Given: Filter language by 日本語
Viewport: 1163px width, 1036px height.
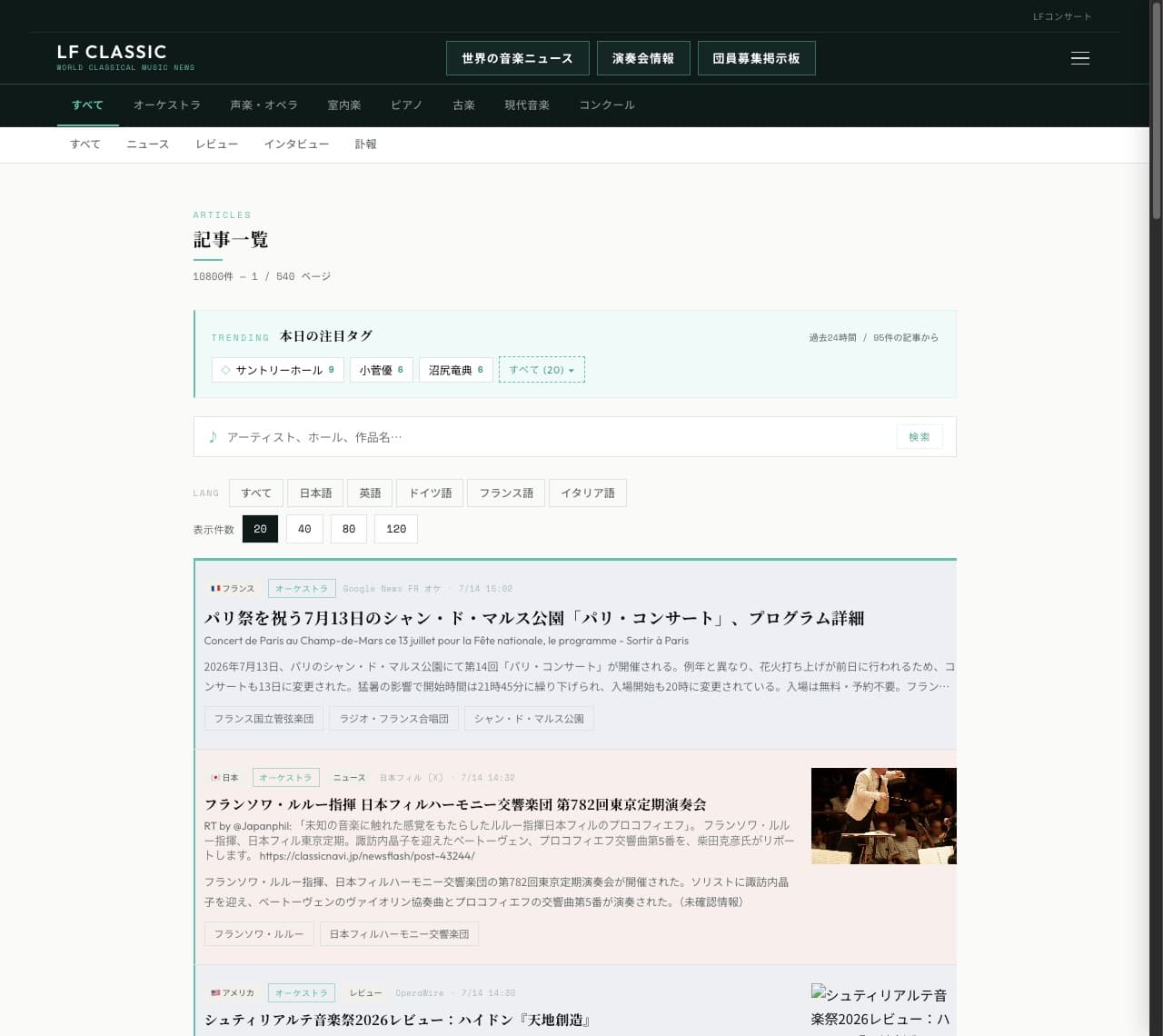Looking at the screenshot, I should click(316, 493).
